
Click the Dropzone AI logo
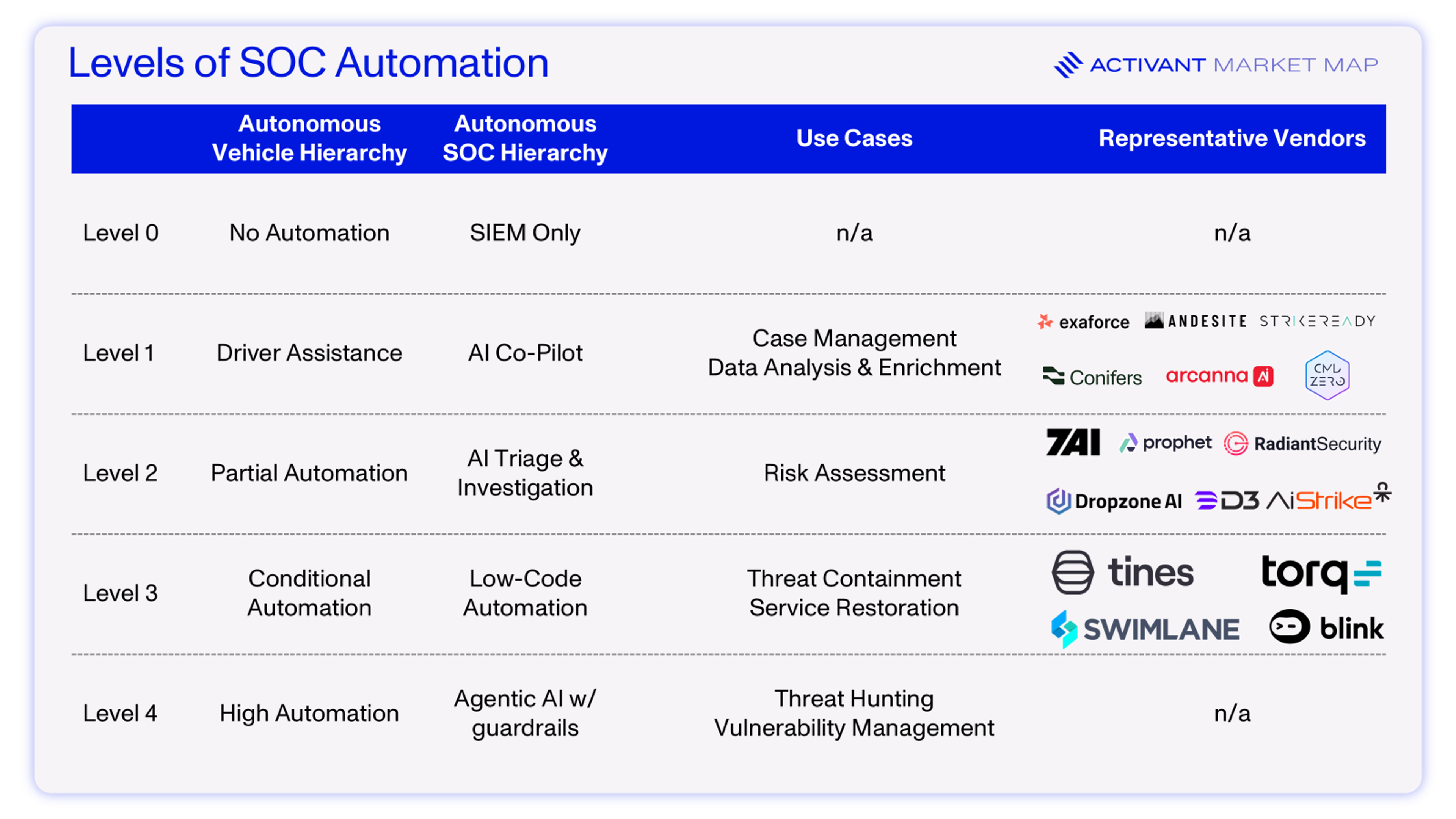click(x=1114, y=501)
